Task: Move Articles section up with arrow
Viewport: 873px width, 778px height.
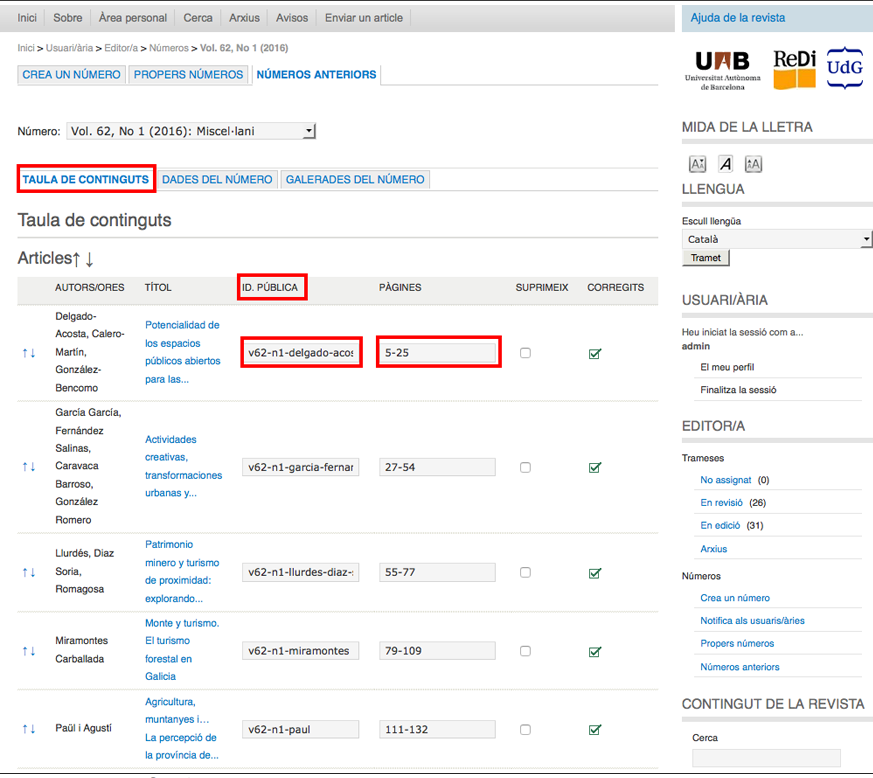Action: [77, 259]
